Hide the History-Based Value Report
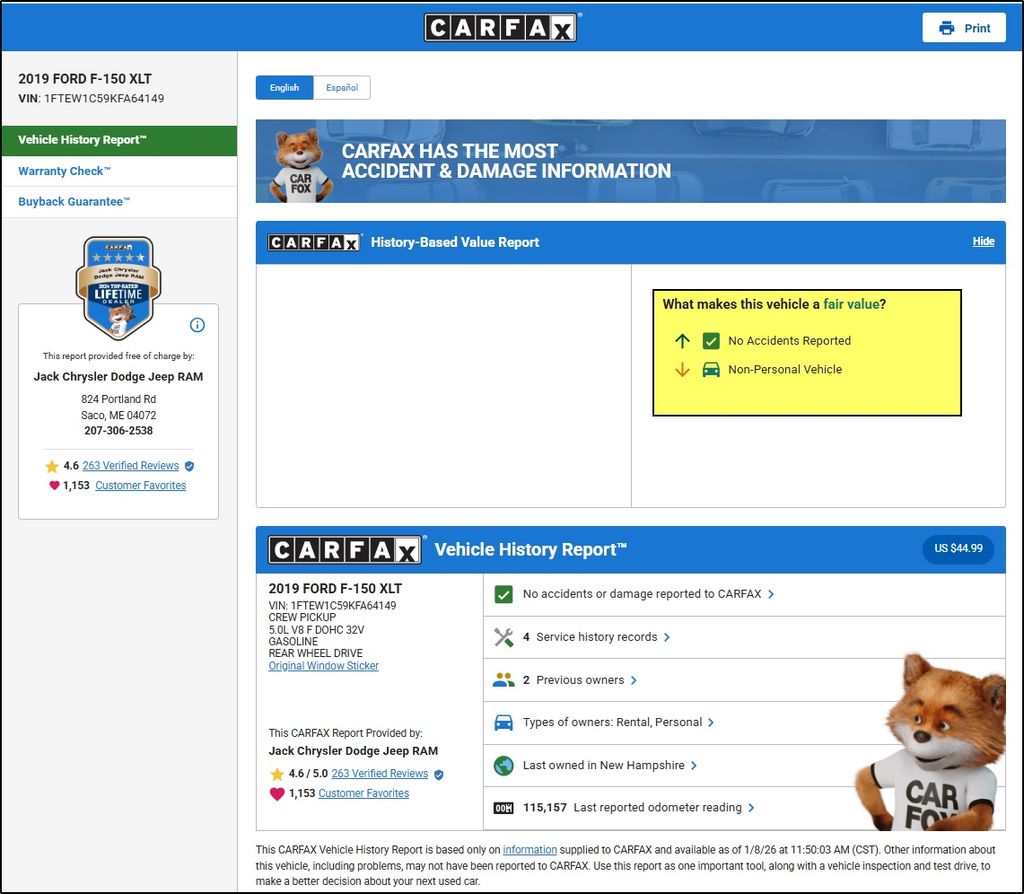 click(983, 242)
